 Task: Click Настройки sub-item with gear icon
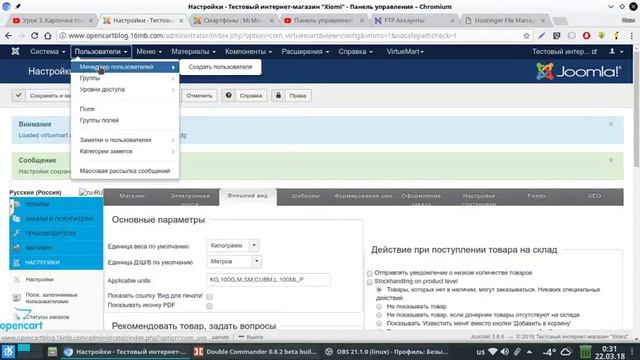point(39,280)
